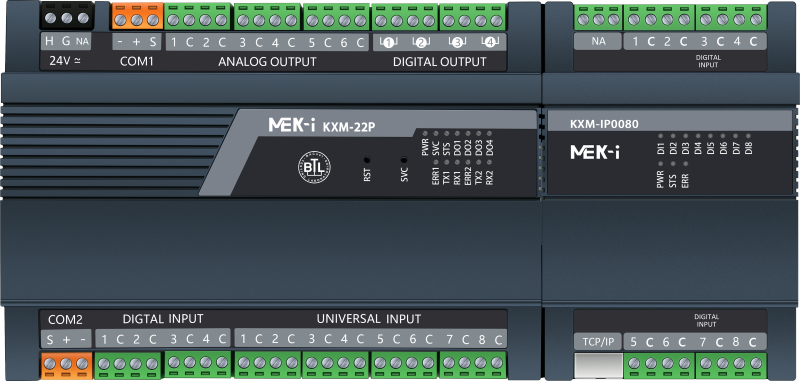Screen dimensions: 800x381
Task: Click the RST reset pinhole button
Action: pos(366,159)
